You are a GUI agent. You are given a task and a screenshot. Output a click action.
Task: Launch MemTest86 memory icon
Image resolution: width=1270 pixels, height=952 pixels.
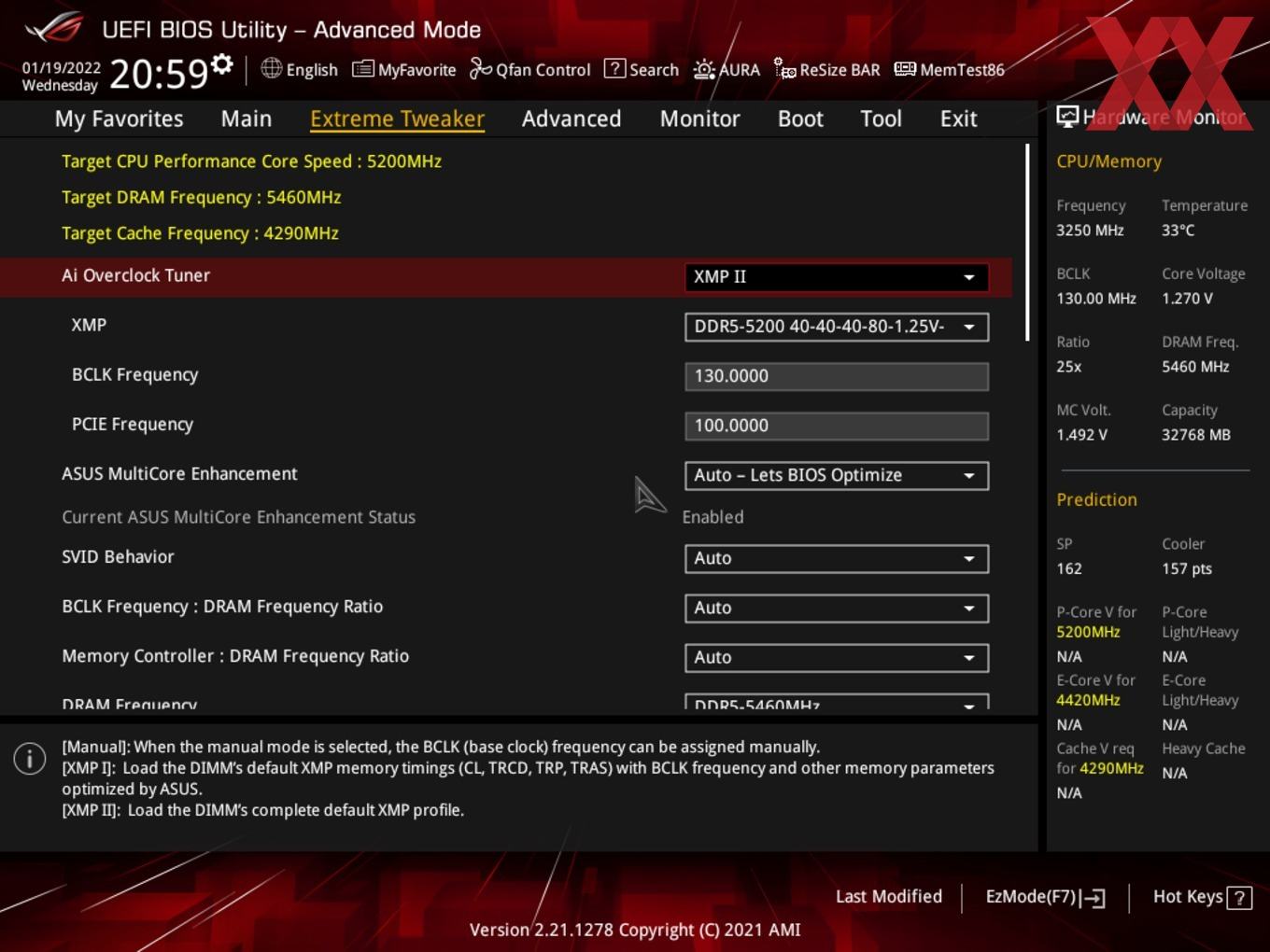(x=905, y=69)
